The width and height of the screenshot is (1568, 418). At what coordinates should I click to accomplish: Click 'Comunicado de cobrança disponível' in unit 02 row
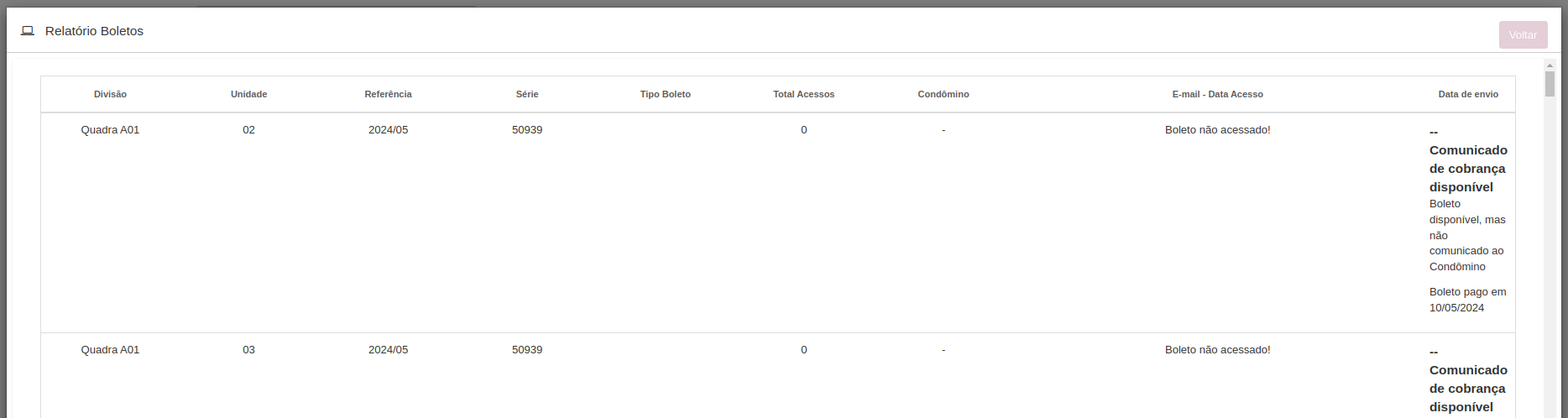pos(1468,169)
